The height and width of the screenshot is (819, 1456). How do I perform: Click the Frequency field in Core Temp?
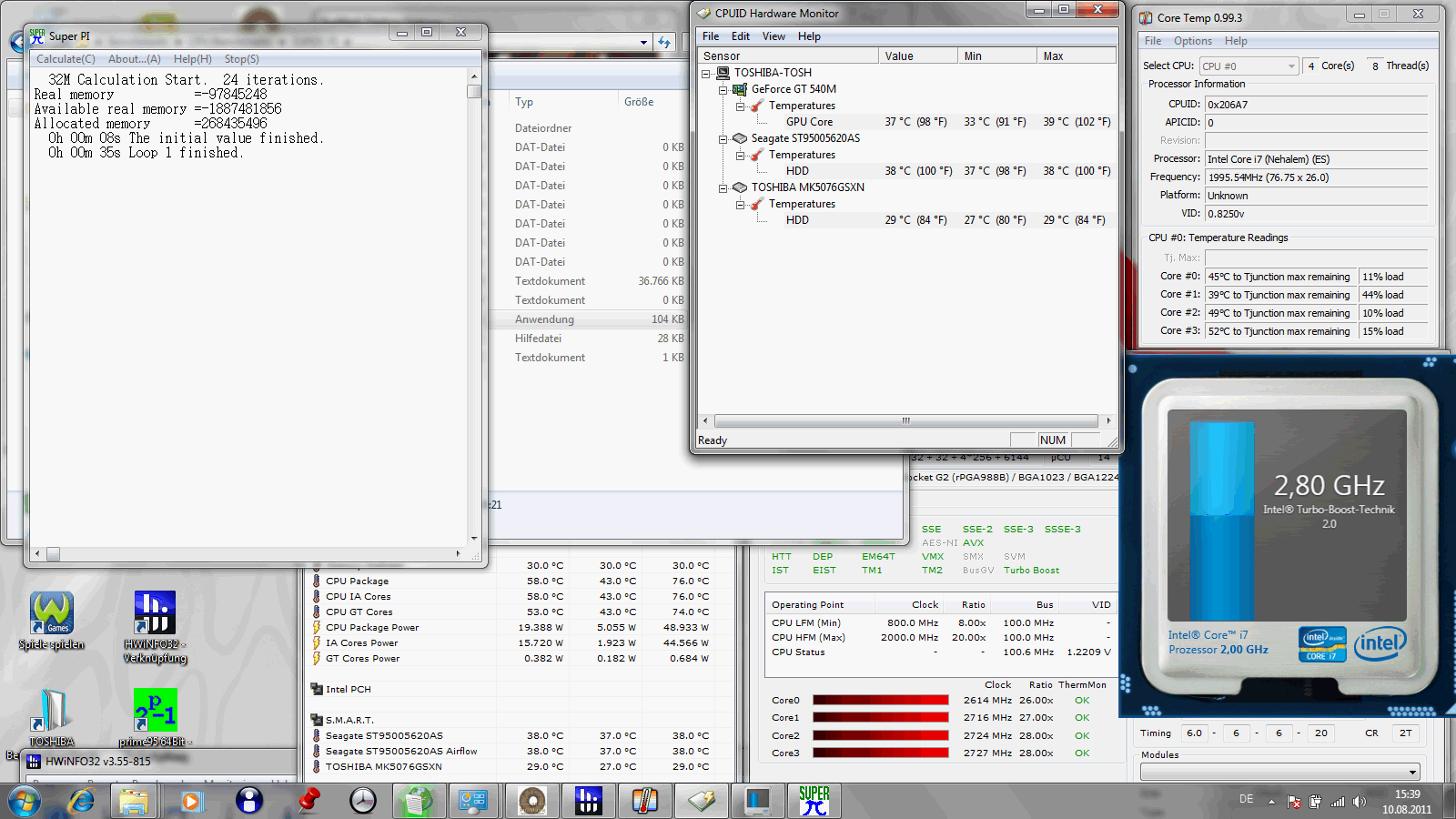pyautogui.click(x=1316, y=177)
